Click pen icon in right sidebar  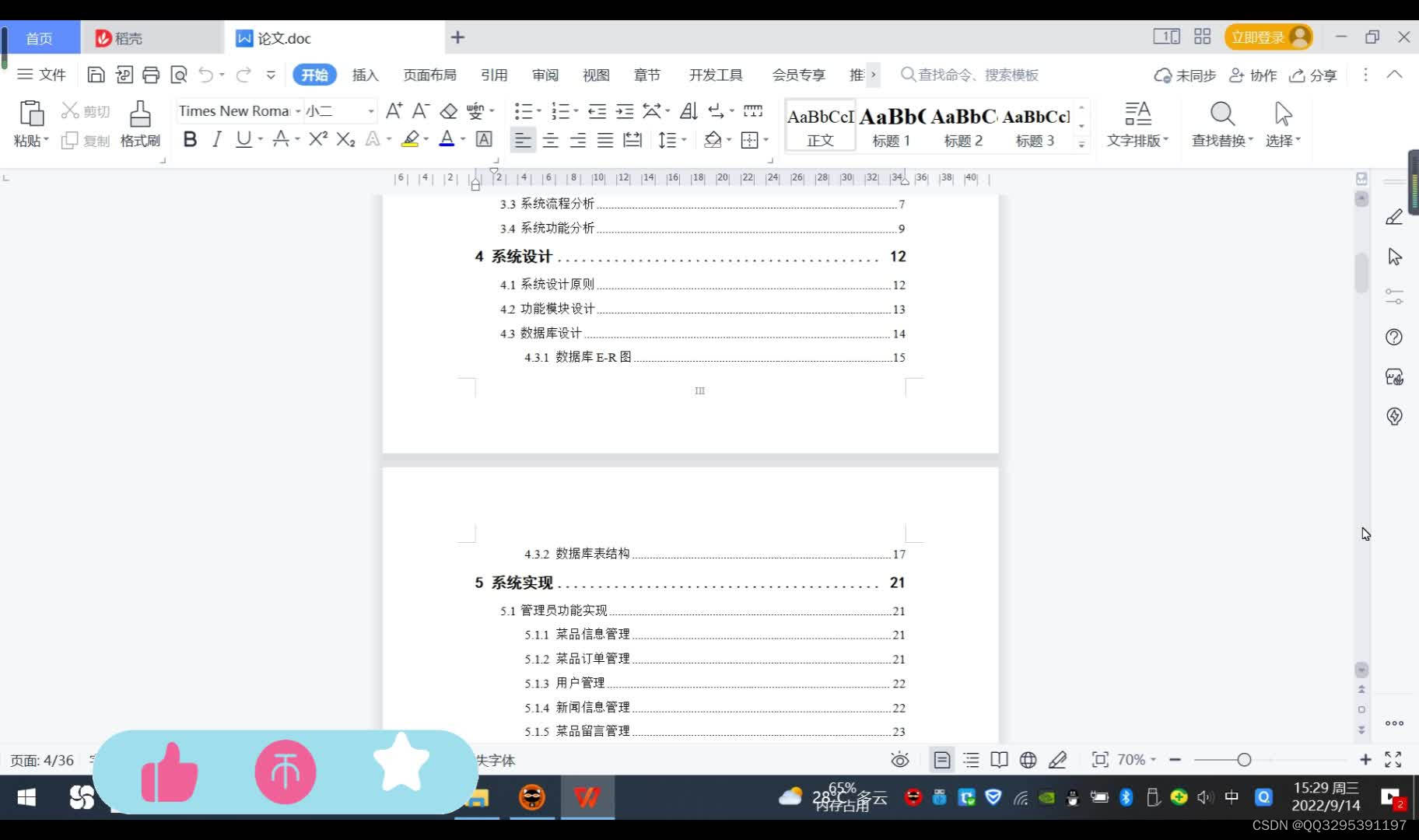[x=1394, y=217]
